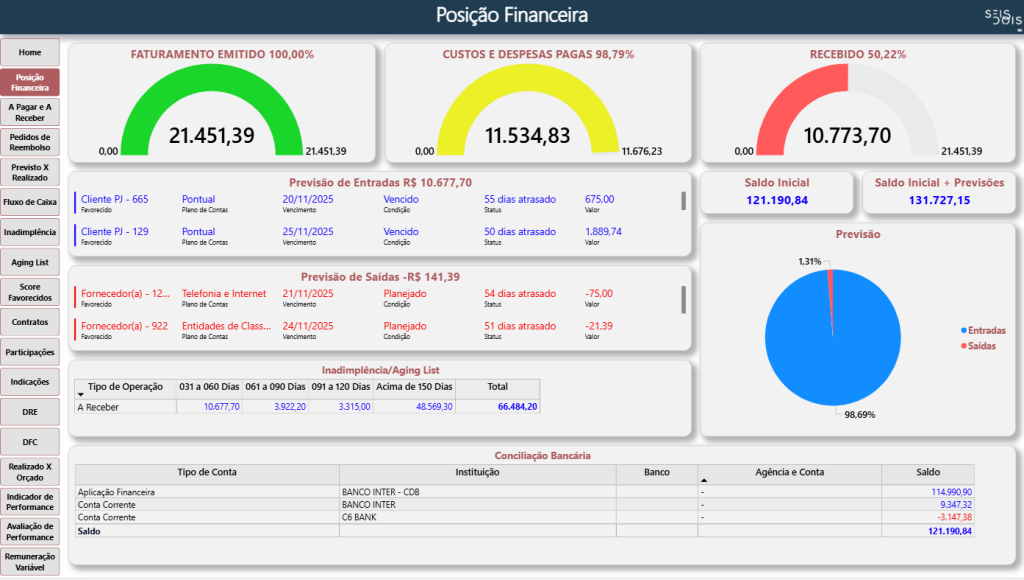1024x580 pixels.
Task: Sort by the Agência e Conta column arrow
Action: pyautogui.click(x=703, y=480)
